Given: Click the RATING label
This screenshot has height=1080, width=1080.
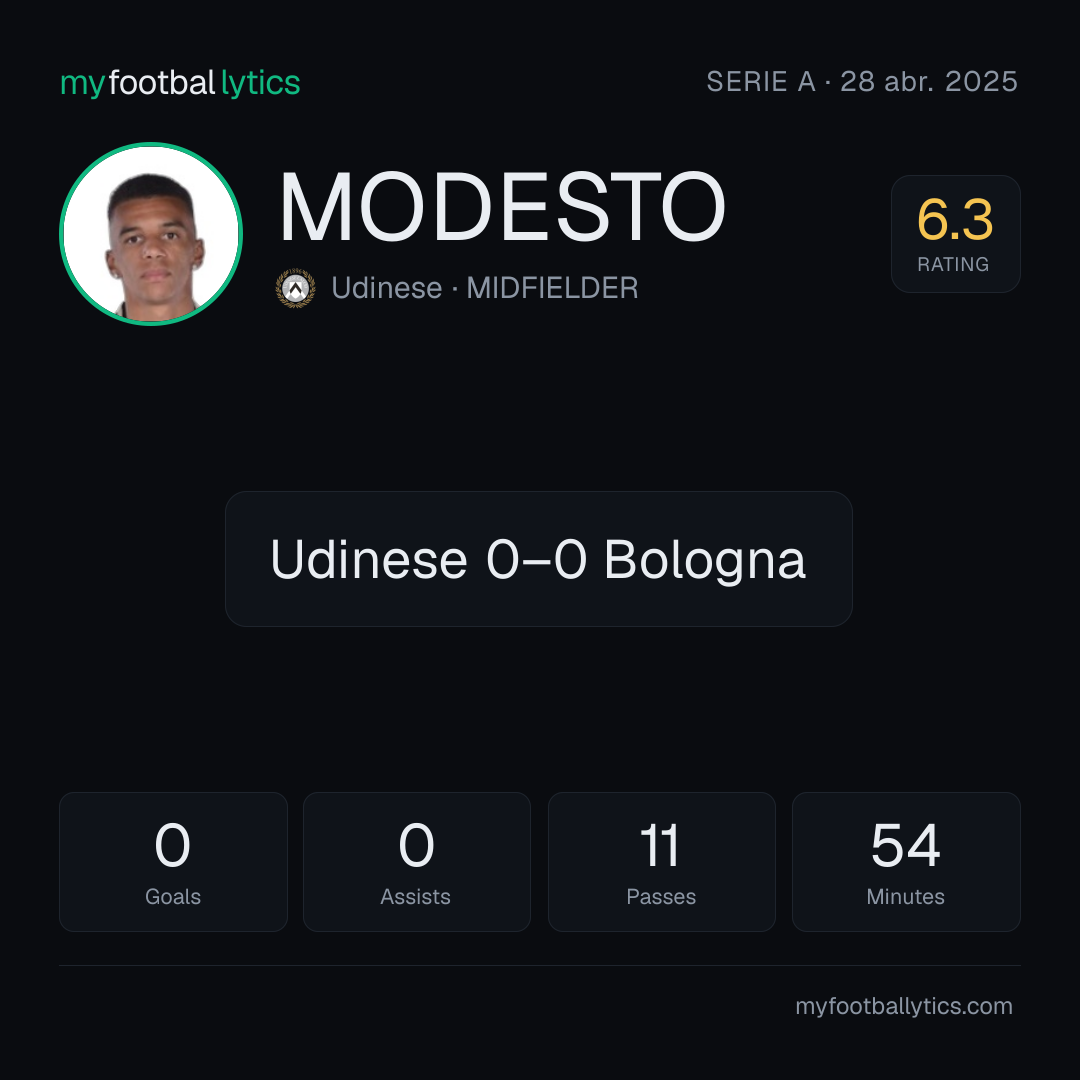Looking at the screenshot, I should [953, 264].
